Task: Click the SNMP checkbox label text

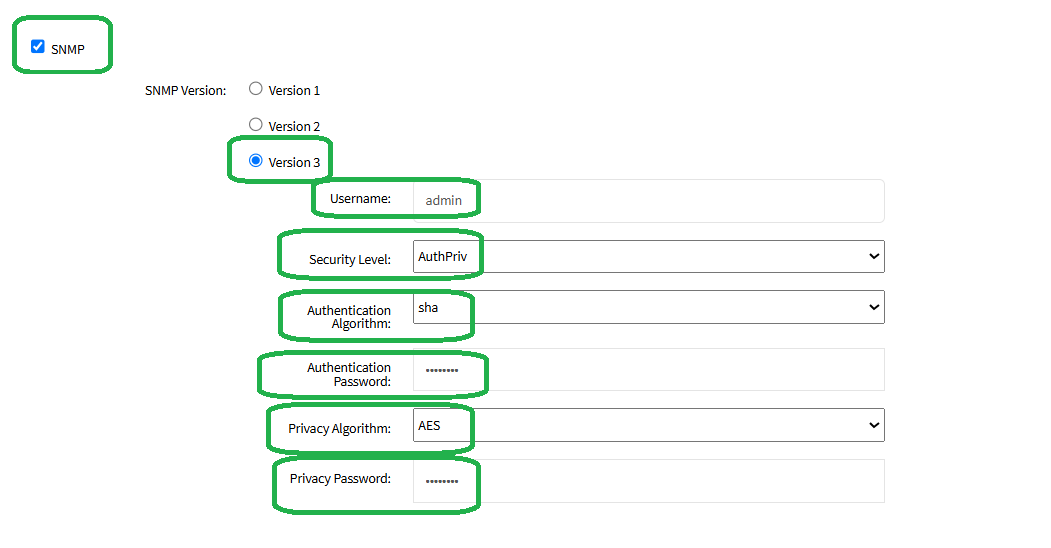Action: click(68, 49)
